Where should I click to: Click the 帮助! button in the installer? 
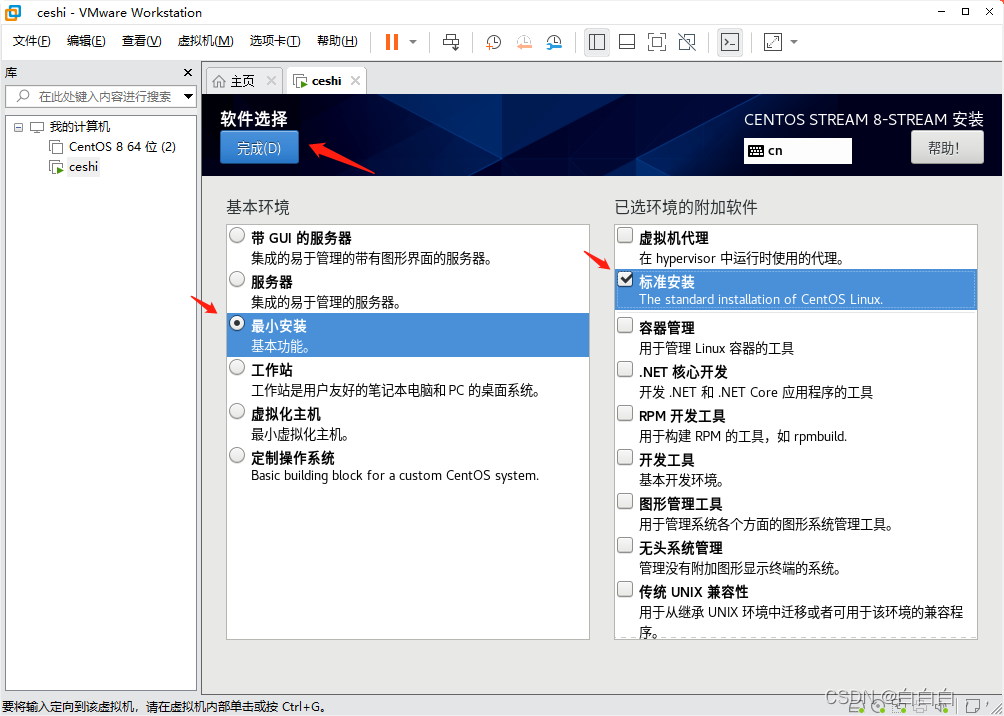[x=947, y=148]
